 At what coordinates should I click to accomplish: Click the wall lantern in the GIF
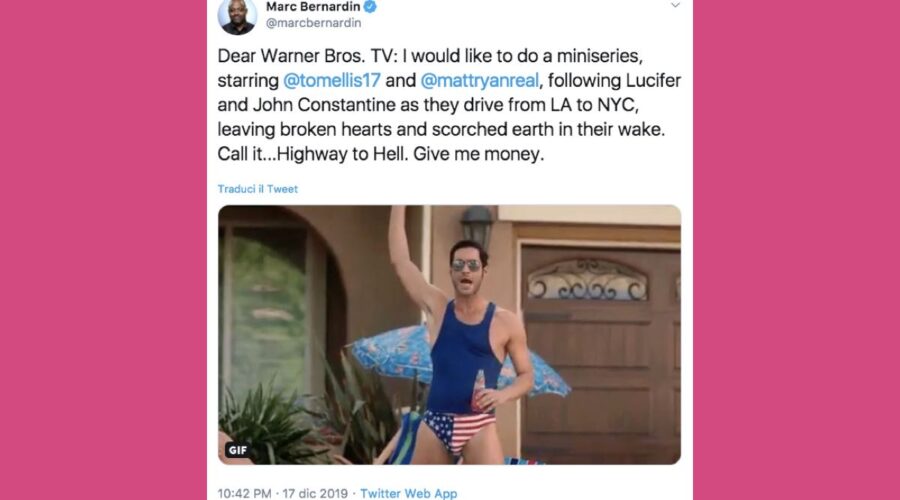click(477, 226)
